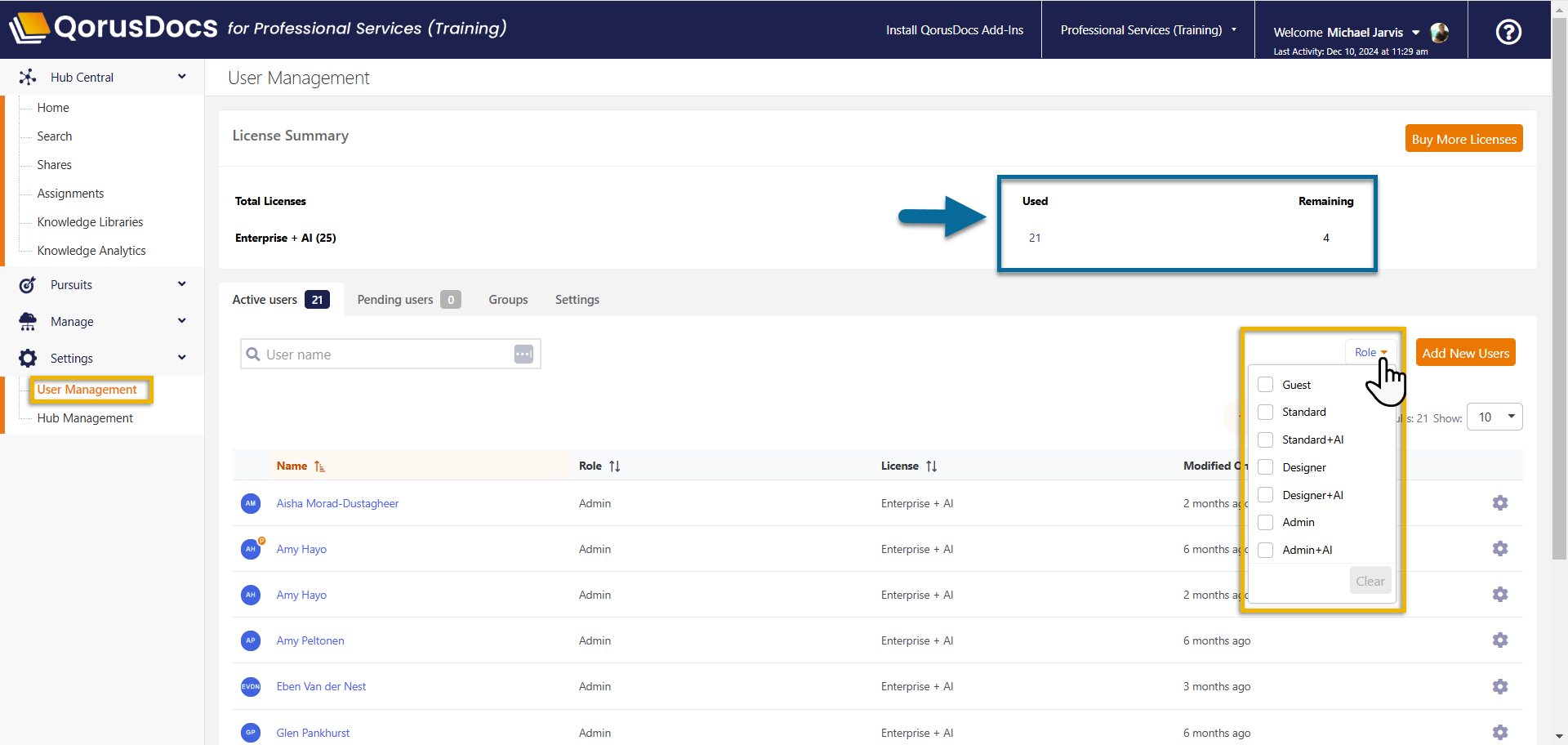The image size is (1568, 745).
Task: Collapse the Hub Central section chevron
Action: (x=182, y=76)
